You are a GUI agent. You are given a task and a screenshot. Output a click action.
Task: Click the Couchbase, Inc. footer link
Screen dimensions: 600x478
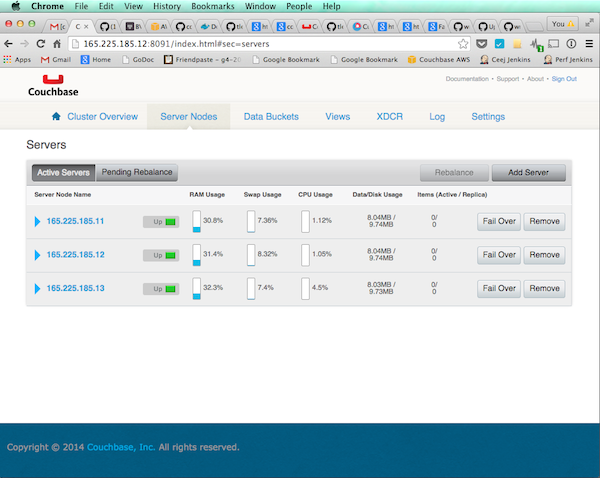pyautogui.click(x=121, y=447)
